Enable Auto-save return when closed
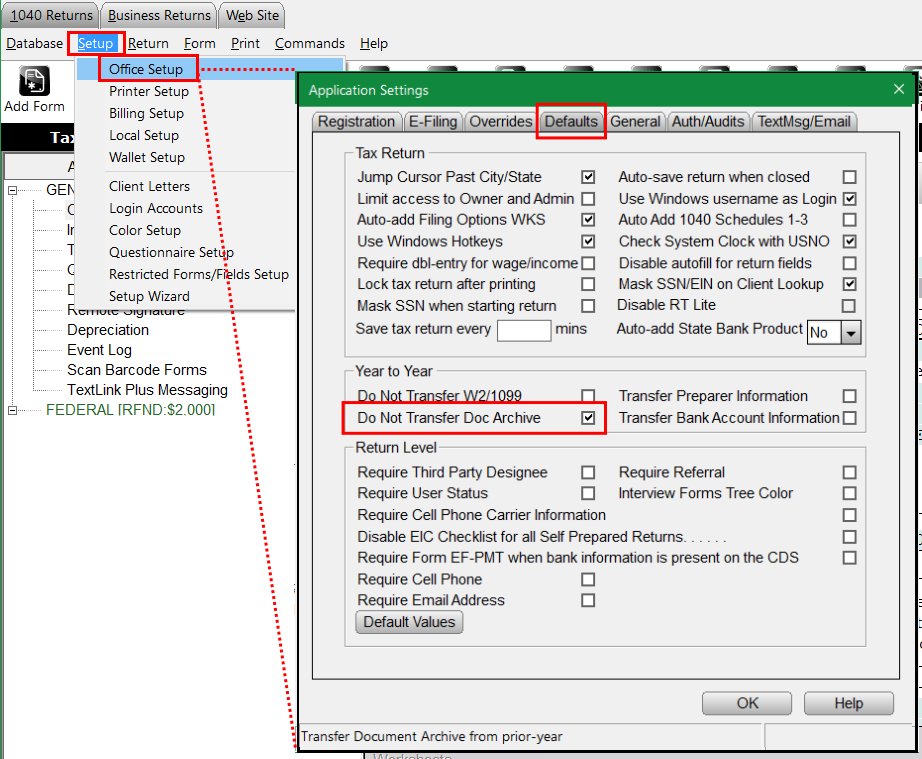This screenshot has width=922, height=759. pos(849,177)
